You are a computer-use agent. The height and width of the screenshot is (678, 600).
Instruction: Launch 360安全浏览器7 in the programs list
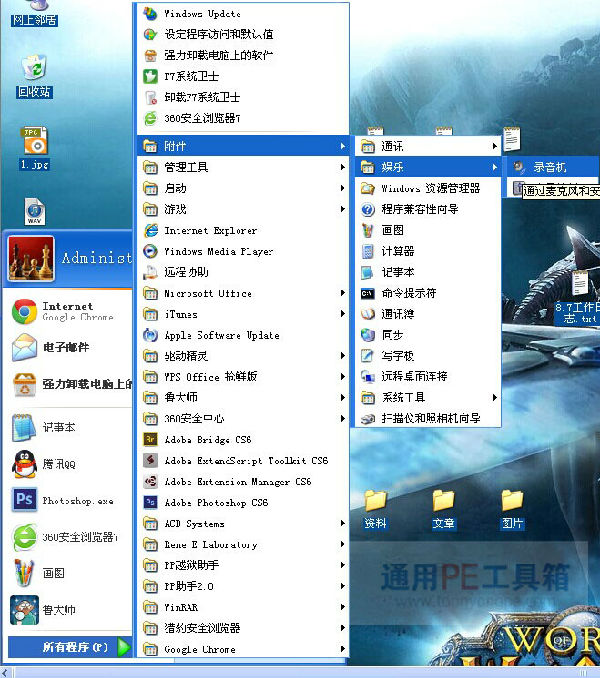click(243, 118)
